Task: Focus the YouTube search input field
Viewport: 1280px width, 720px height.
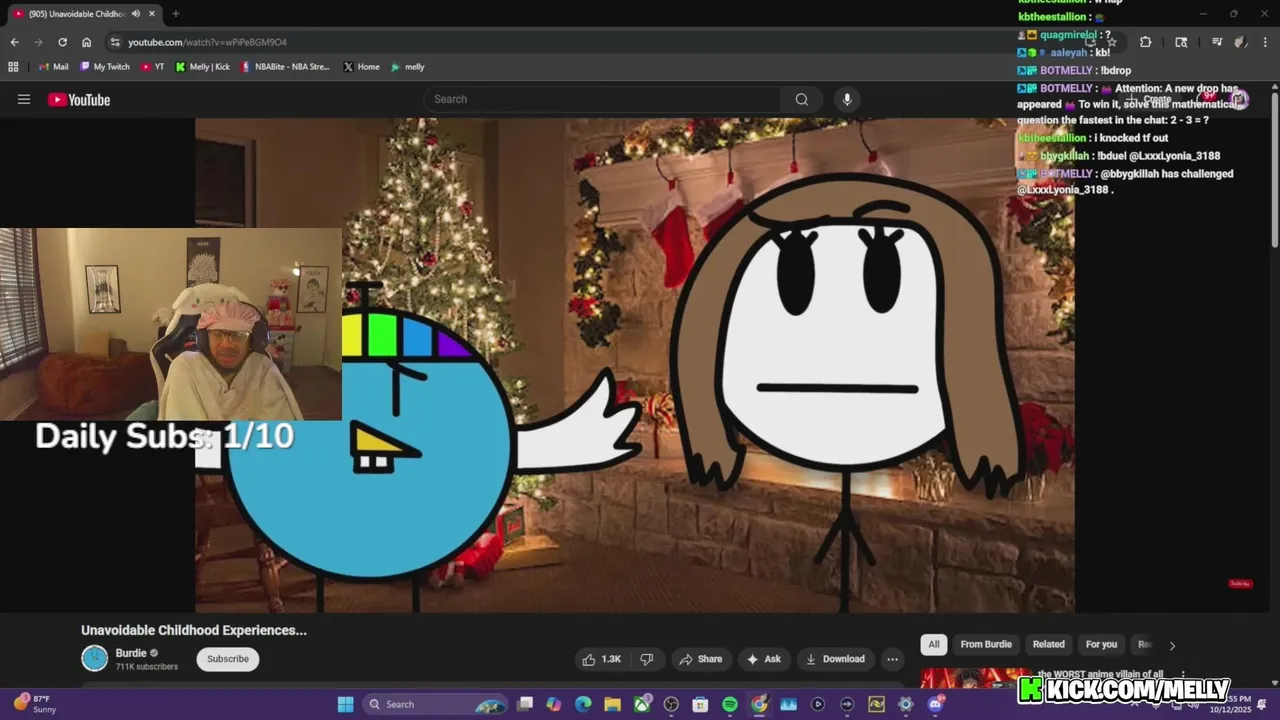Action: [602, 99]
